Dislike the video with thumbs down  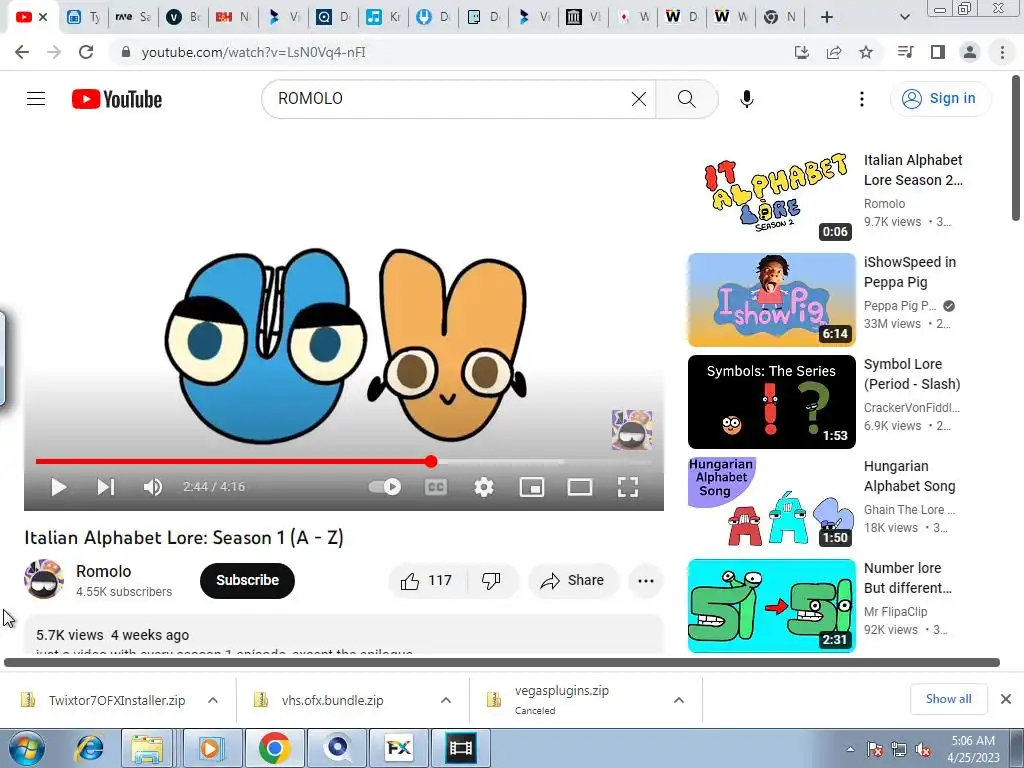click(x=491, y=581)
